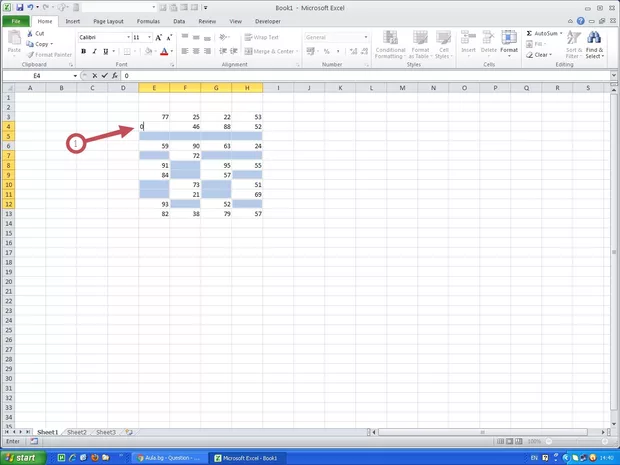Switch to the Formulas tab
The image size is (620, 465).
(148, 21)
